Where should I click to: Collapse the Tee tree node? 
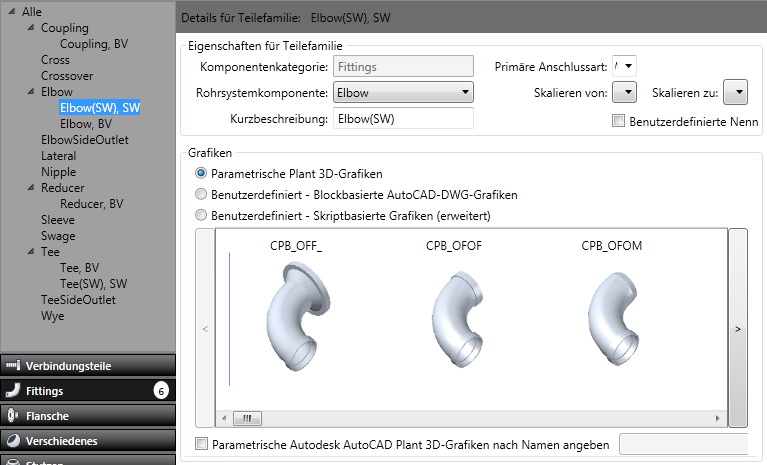(x=31, y=251)
